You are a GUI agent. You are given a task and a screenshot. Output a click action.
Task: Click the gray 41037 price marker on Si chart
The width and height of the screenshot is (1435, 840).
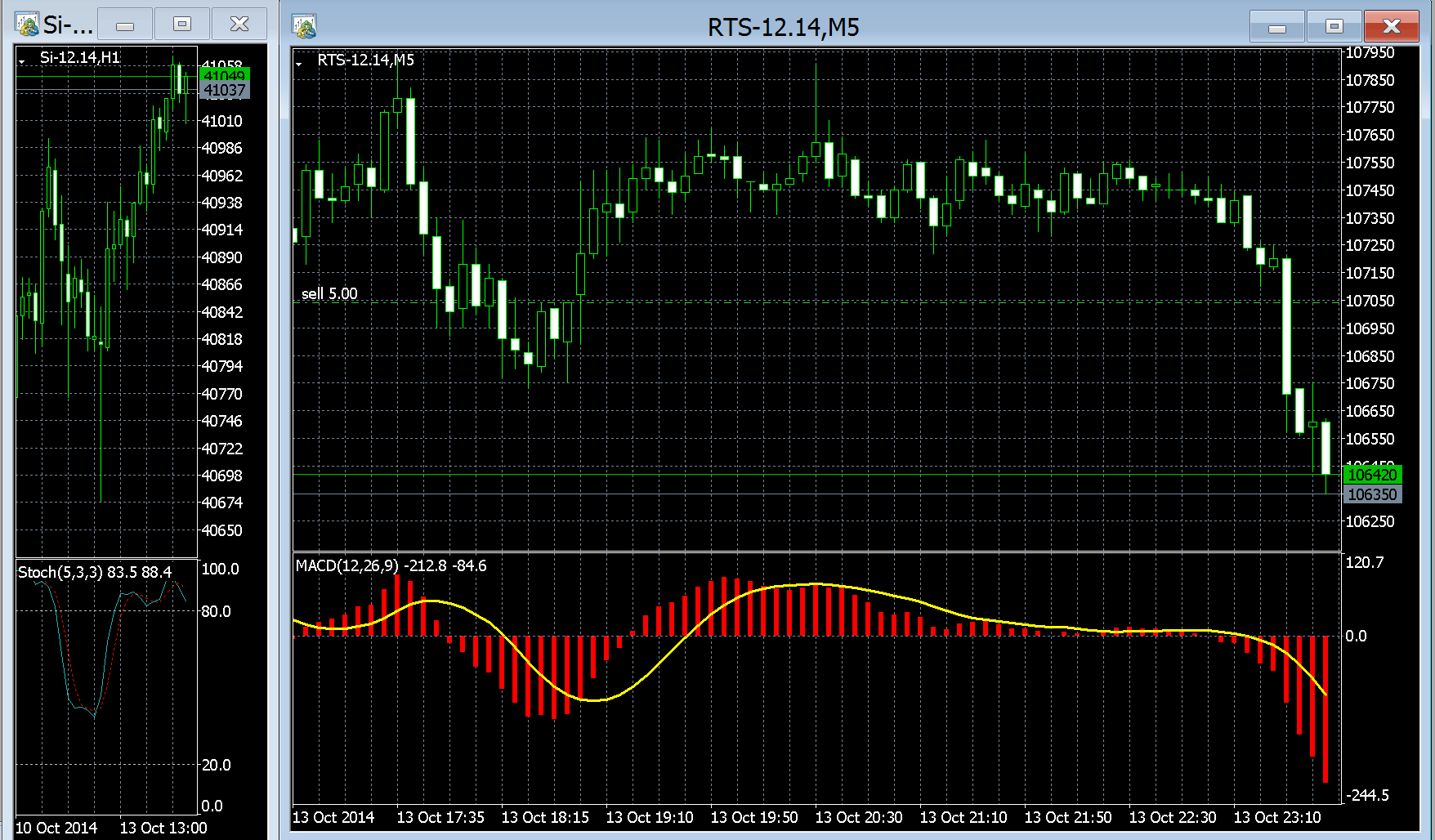tap(224, 91)
